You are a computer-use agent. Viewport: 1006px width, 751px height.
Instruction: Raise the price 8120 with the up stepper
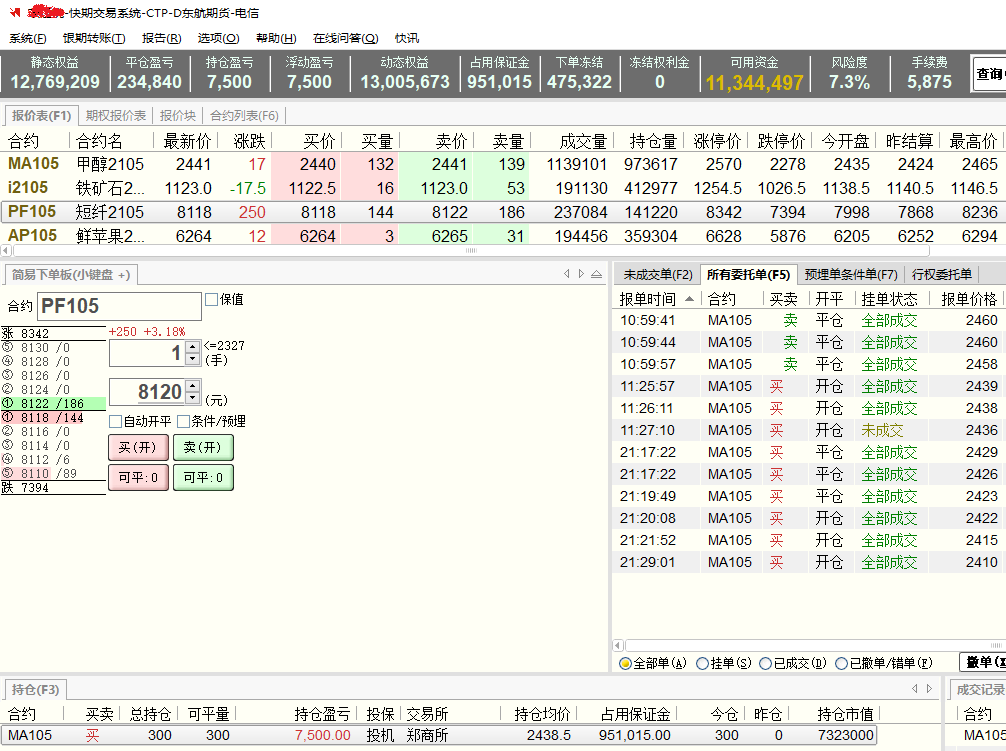[193, 385]
